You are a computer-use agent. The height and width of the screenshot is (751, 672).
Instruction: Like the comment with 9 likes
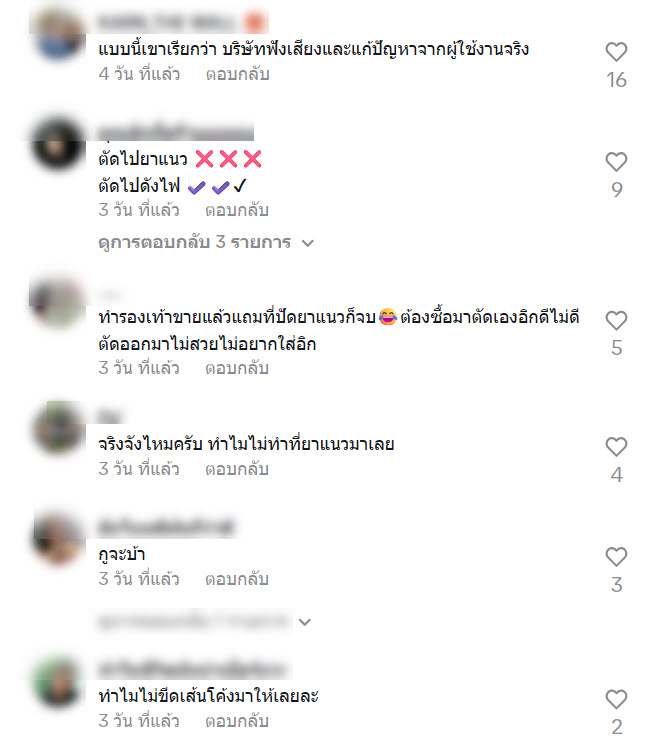point(616,162)
